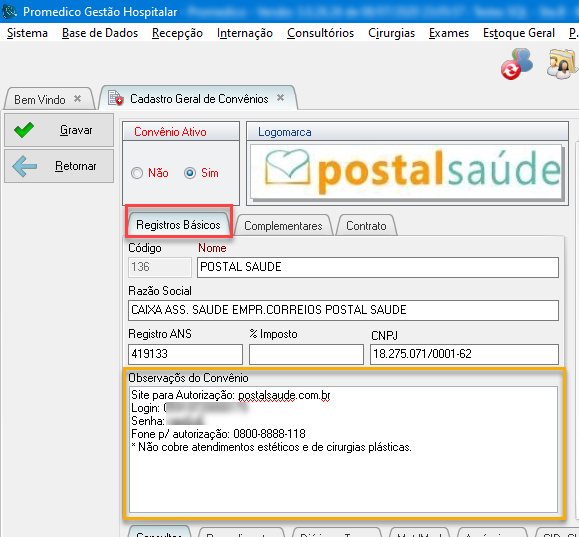Click the postalsaúde logomarca image
Screen dimensions: 579x537
(407, 172)
